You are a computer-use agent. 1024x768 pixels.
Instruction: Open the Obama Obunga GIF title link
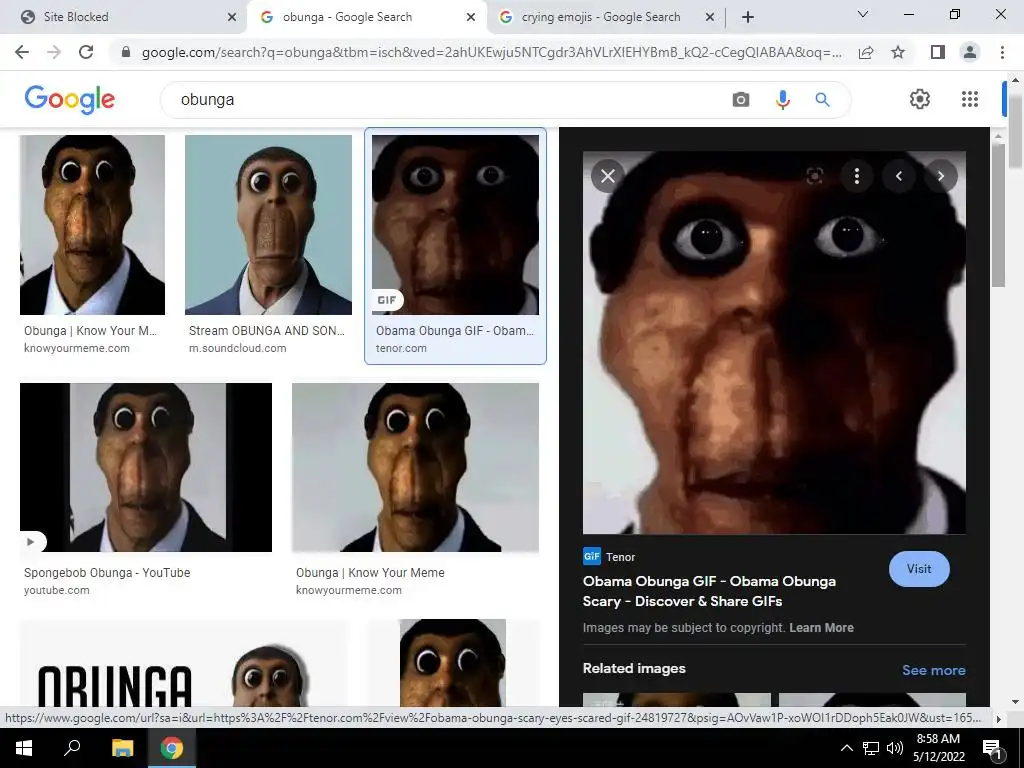click(709, 591)
